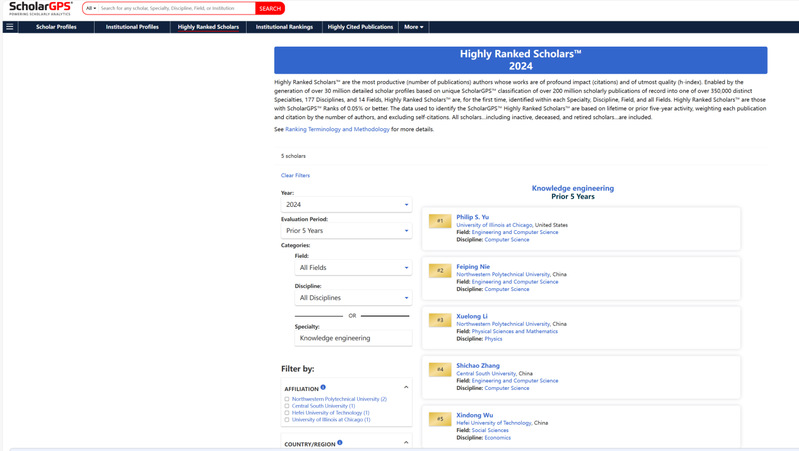The width and height of the screenshot is (799, 451).
Task: Open Ranking Terminology and Methodology link
Action: point(337,129)
